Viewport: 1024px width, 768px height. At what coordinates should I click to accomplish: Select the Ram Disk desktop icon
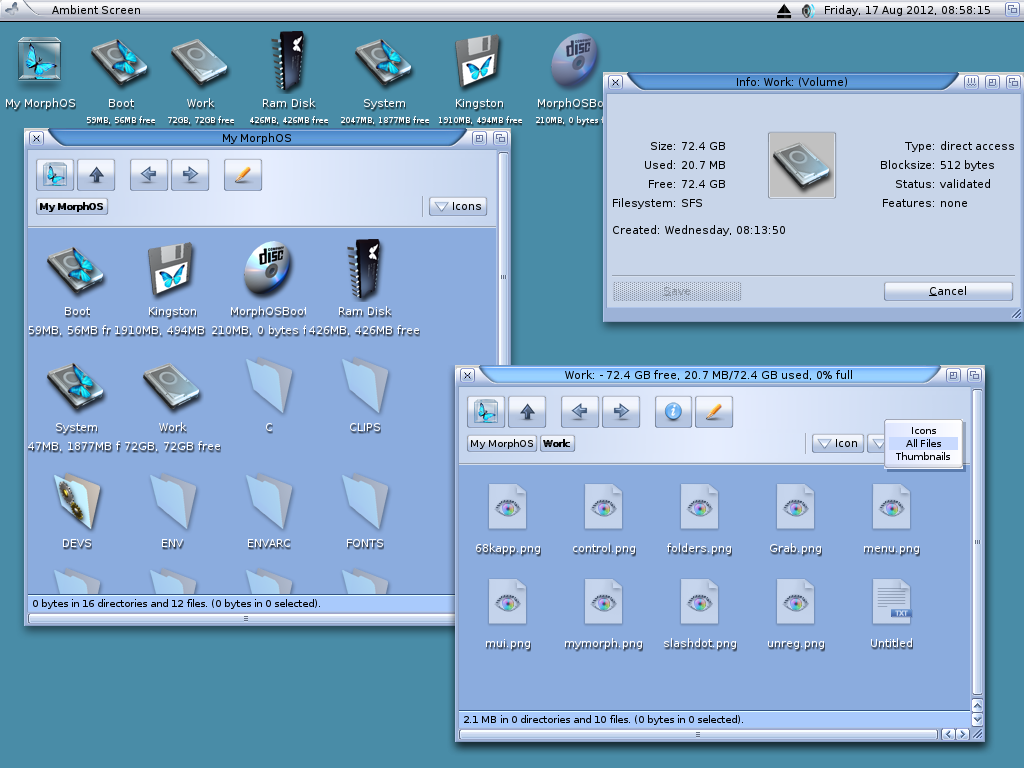(x=289, y=61)
